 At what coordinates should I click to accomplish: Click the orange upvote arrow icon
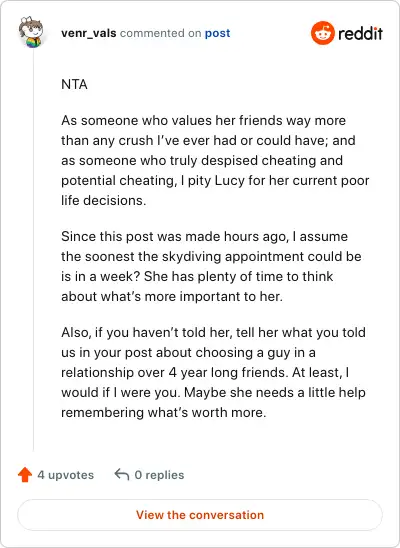pos(25,474)
